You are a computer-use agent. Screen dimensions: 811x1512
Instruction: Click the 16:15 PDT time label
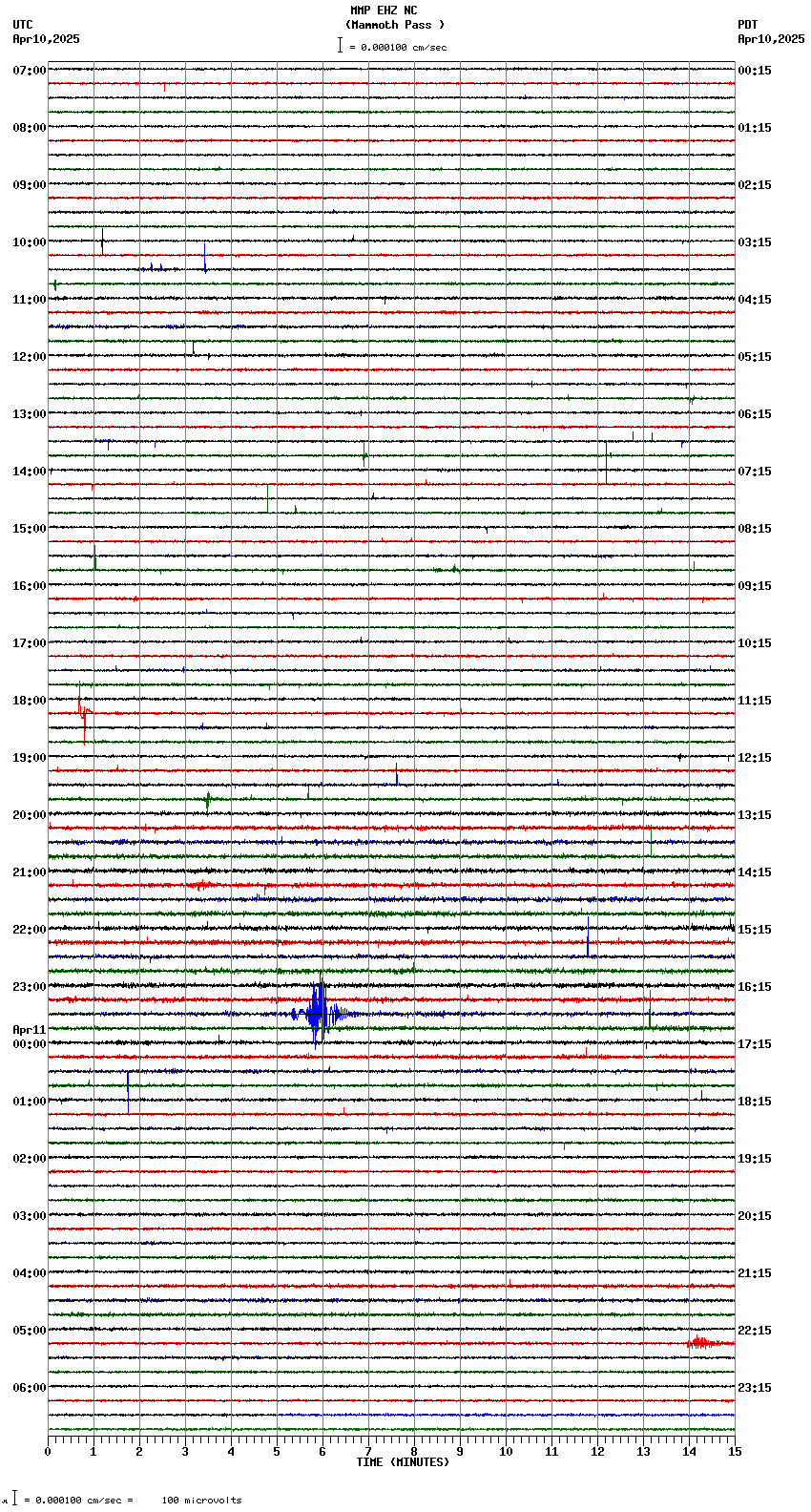click(x=755, y=987)
